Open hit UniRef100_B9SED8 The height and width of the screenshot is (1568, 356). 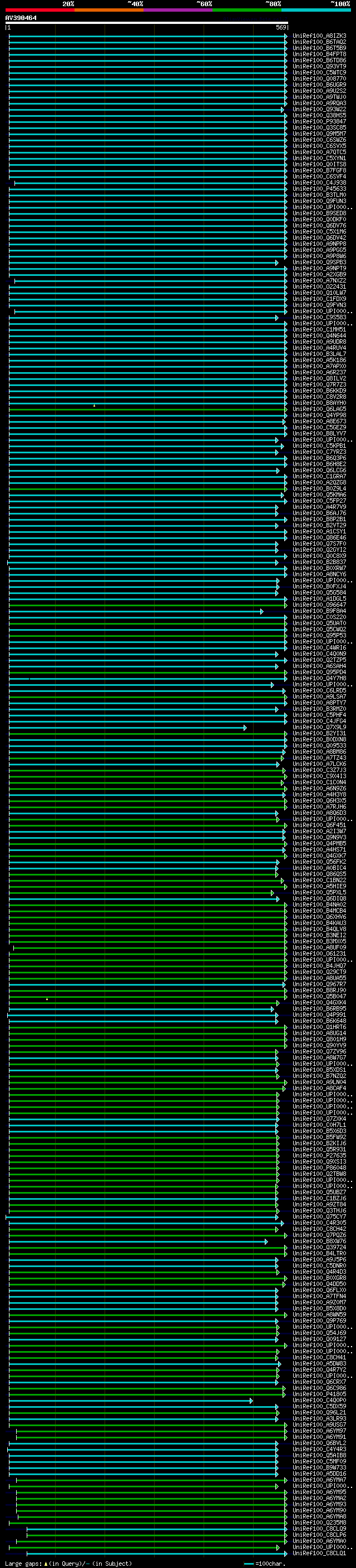[x=319, y=214]
